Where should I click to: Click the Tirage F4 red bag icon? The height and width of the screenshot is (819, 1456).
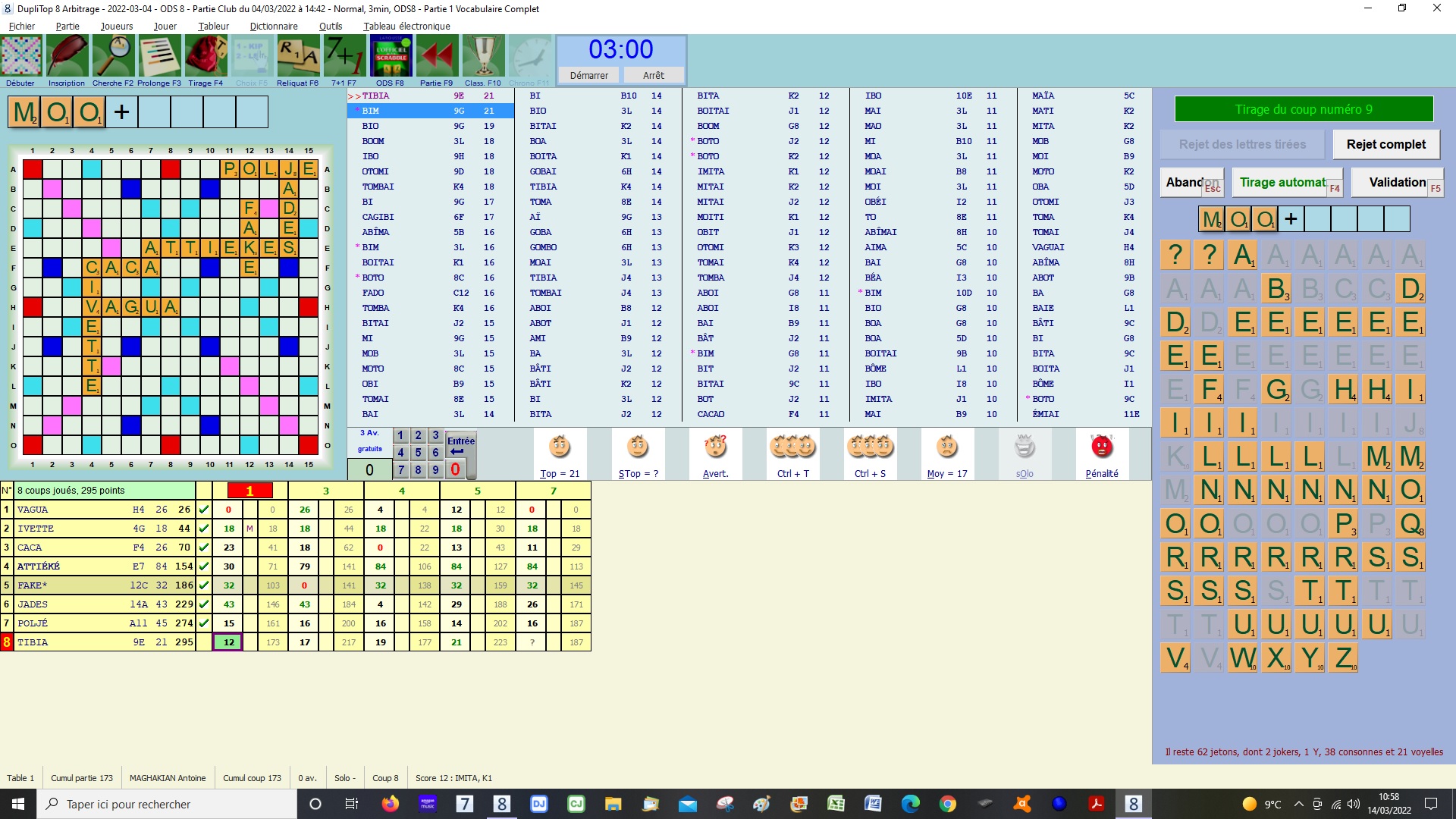coord(206,57)
